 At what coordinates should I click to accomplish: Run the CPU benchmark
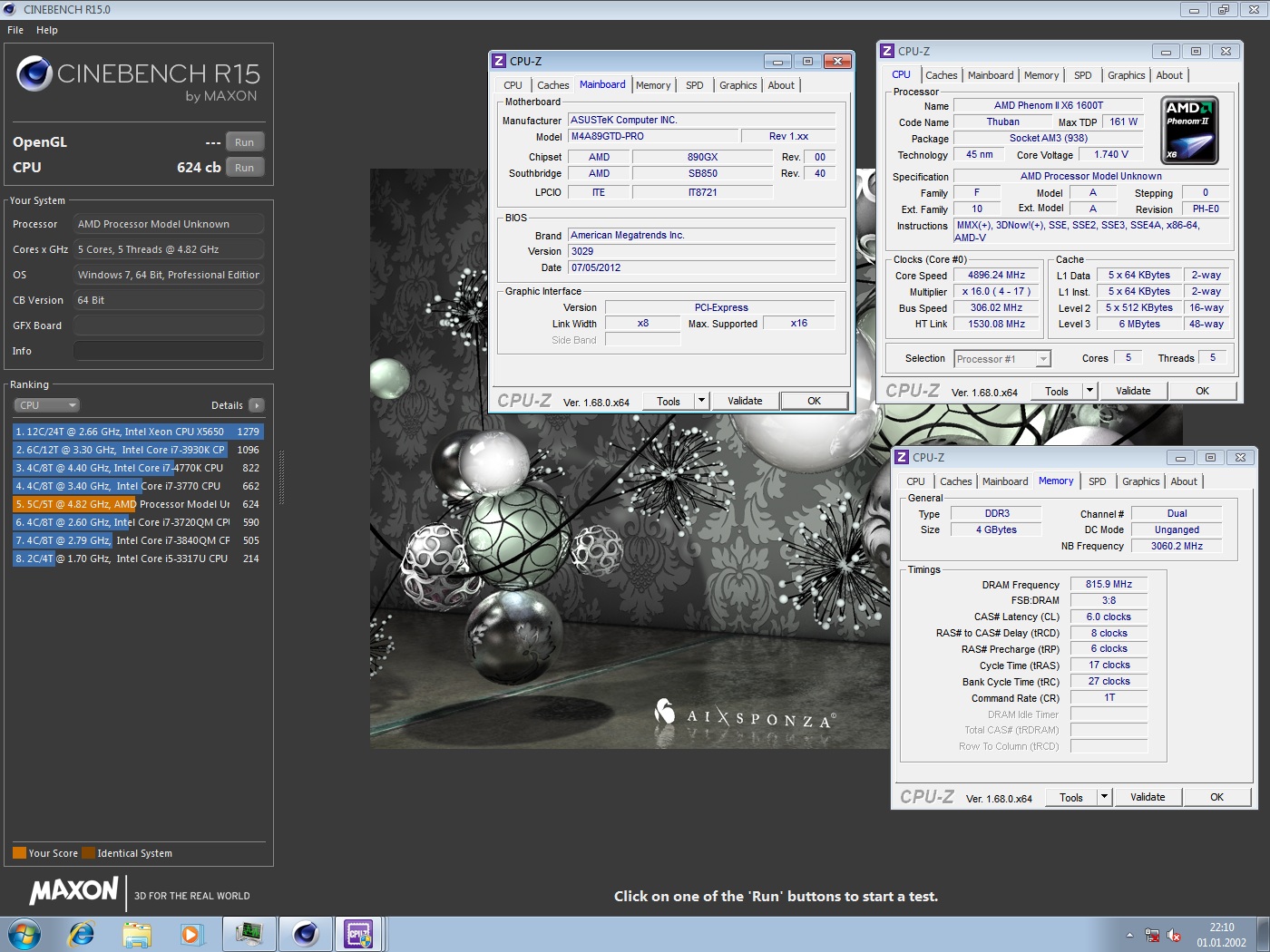tap(245, 168)
